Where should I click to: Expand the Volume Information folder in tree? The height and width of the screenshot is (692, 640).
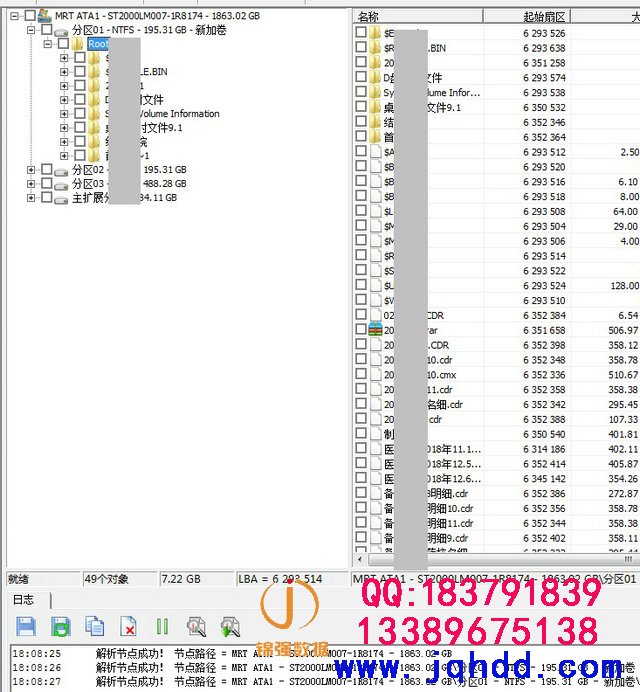[x=64, y=113]
